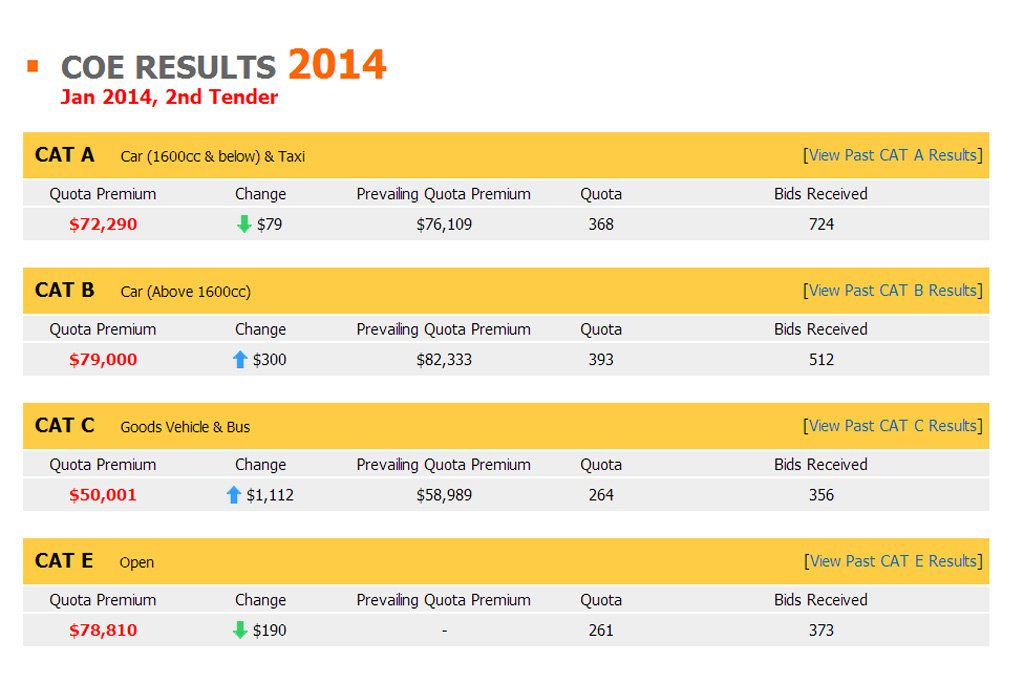Click the $76,109 prevailing quota premium

coord(444,224)
